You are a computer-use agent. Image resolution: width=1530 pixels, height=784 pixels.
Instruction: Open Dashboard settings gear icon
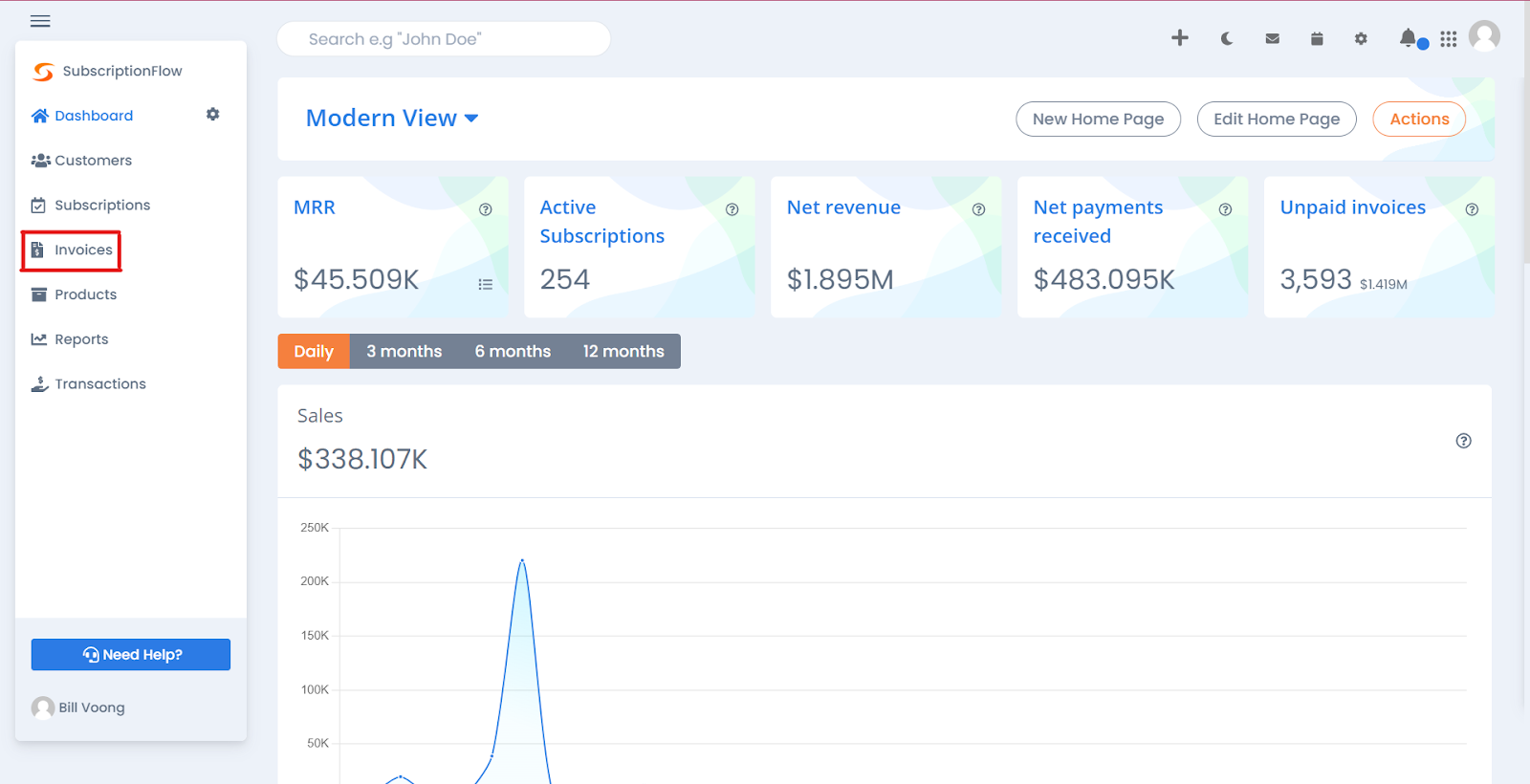pyautogui.click(x=212, y=114)
